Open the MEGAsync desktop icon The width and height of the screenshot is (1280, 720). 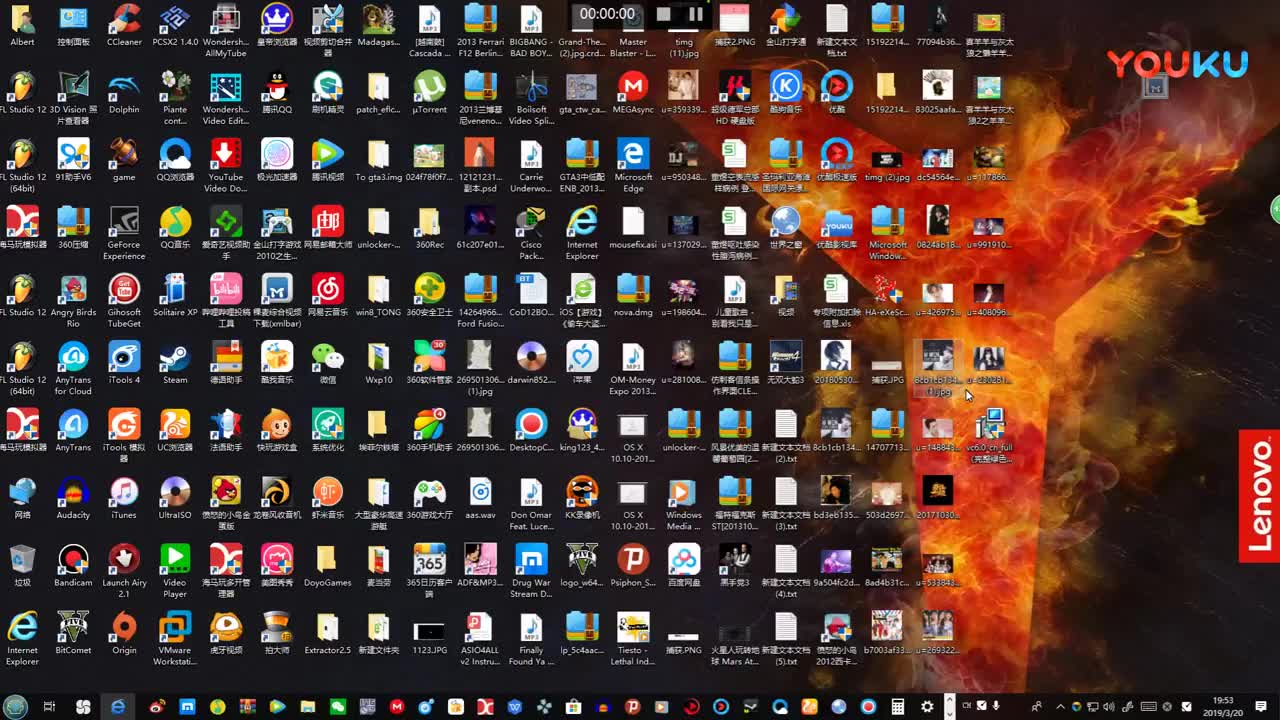(633, 94)
